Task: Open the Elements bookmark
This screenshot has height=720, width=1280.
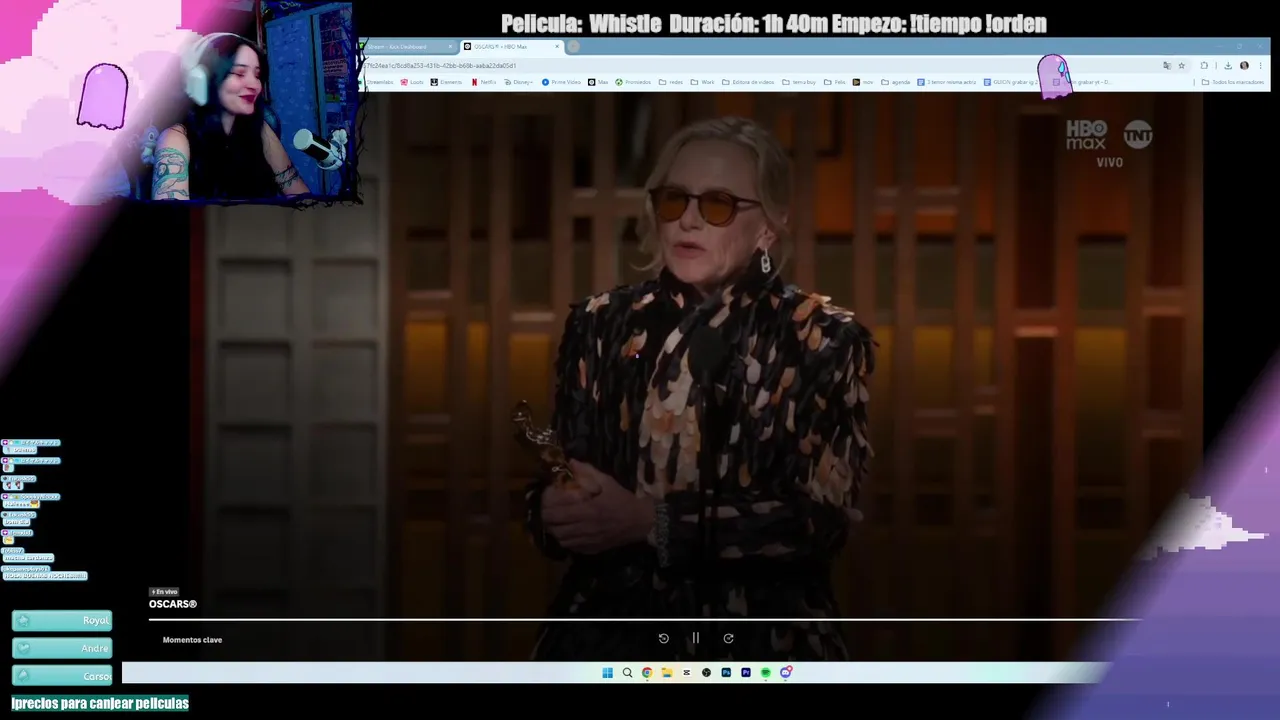Action: (446, 82)
